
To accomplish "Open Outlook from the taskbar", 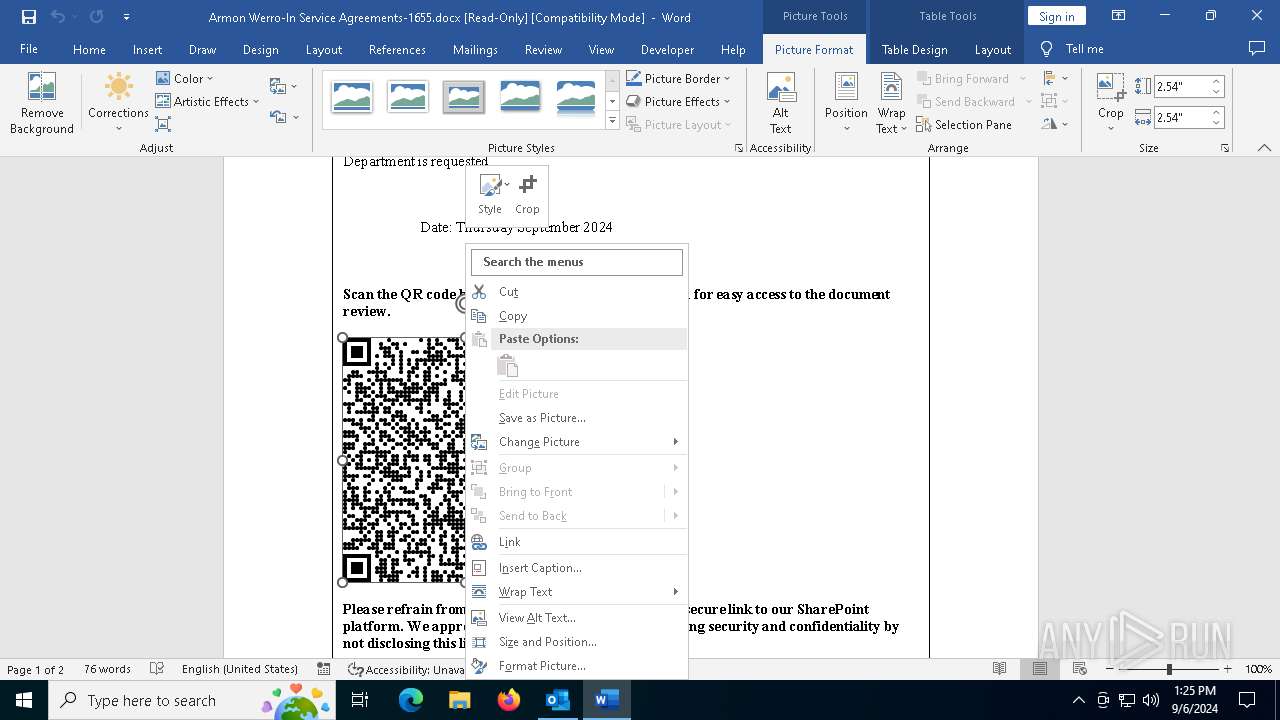I will (x=557, y=700).
